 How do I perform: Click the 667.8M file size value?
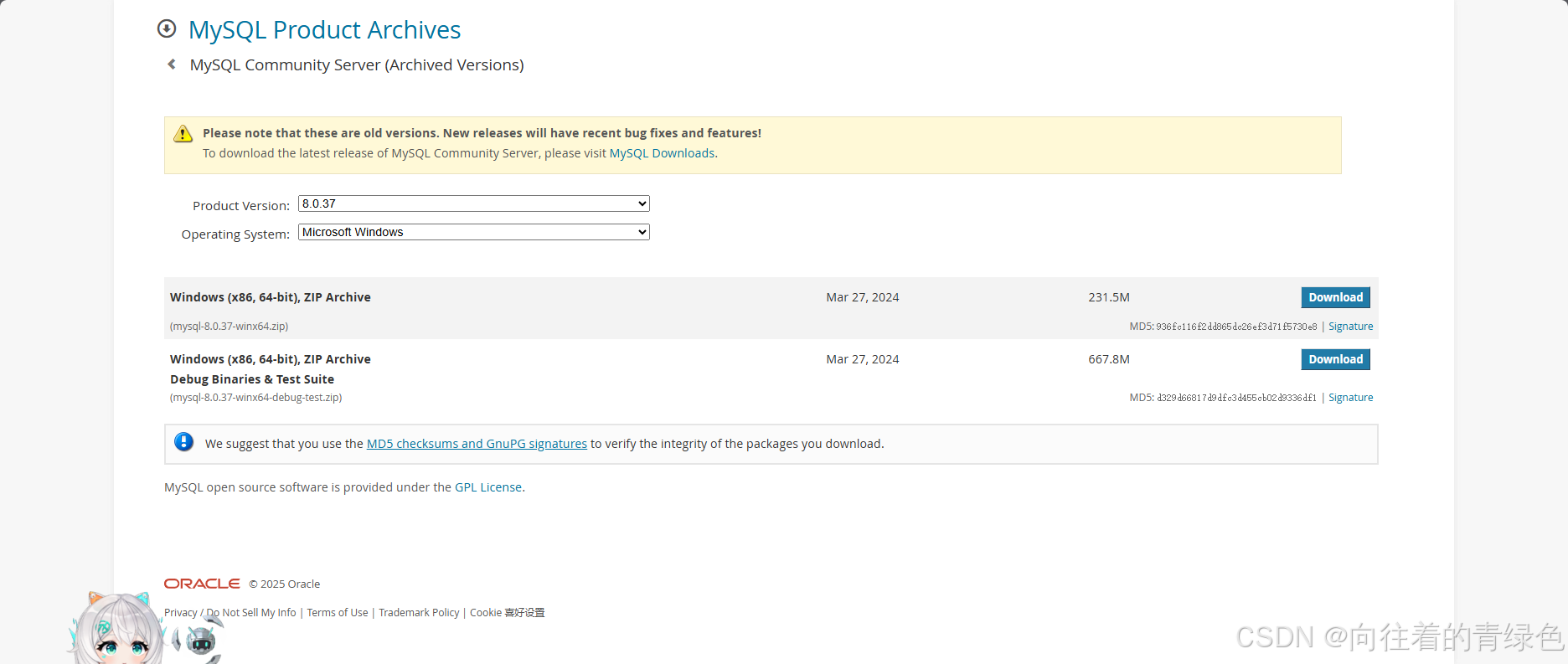(x=1109, y=359)
